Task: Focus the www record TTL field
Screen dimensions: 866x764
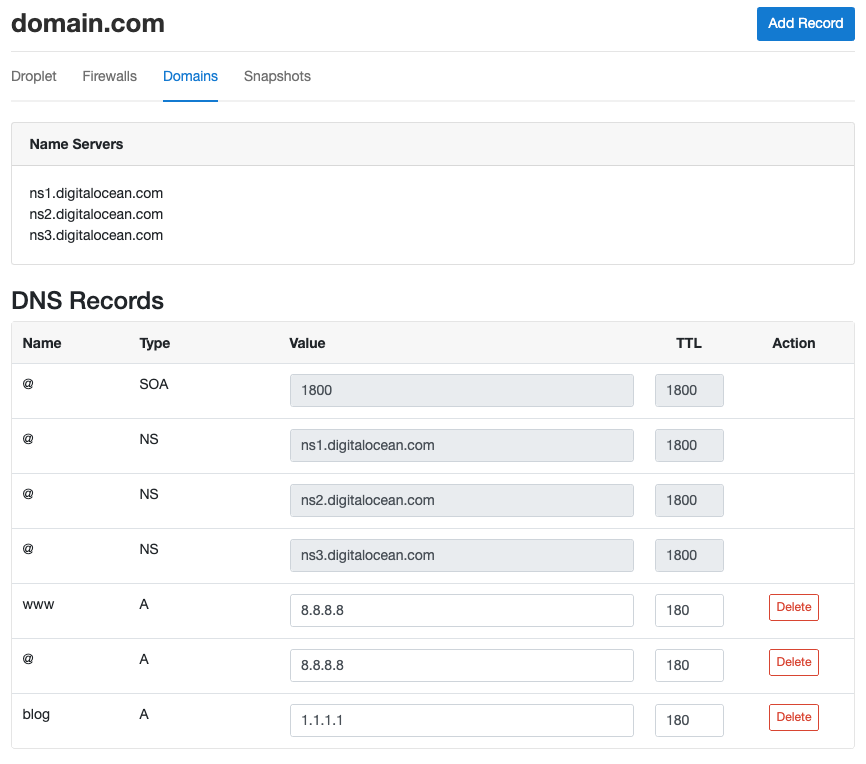Action: click(689, 610)
